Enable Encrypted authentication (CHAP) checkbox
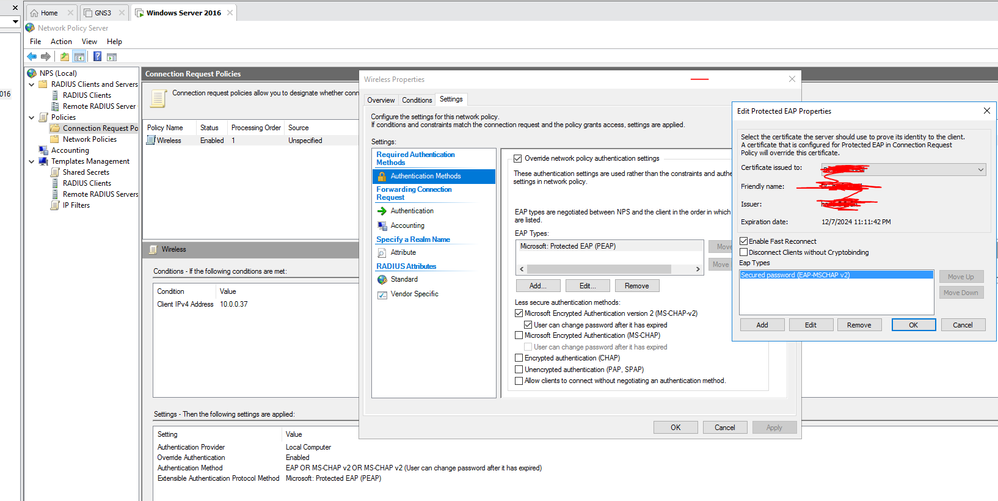 click(x=517, y=357)
